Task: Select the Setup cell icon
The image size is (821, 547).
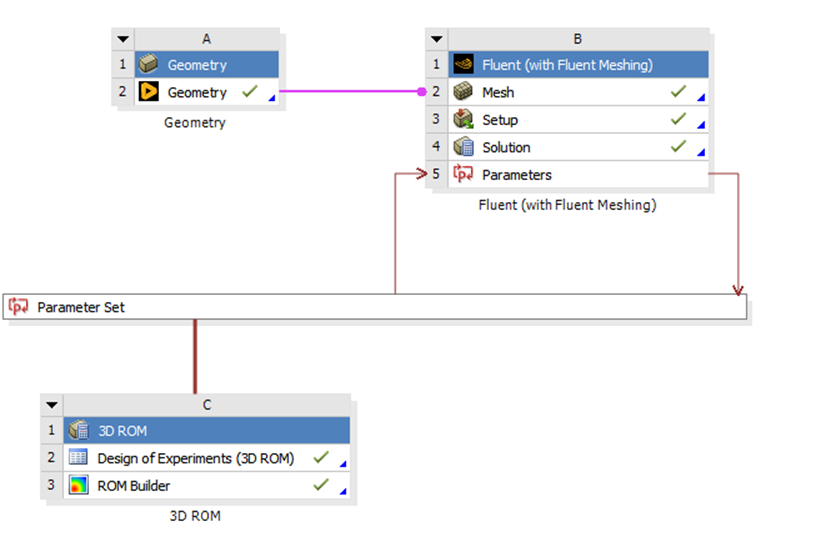Action: pyautogui.click(x=463, y=120)
